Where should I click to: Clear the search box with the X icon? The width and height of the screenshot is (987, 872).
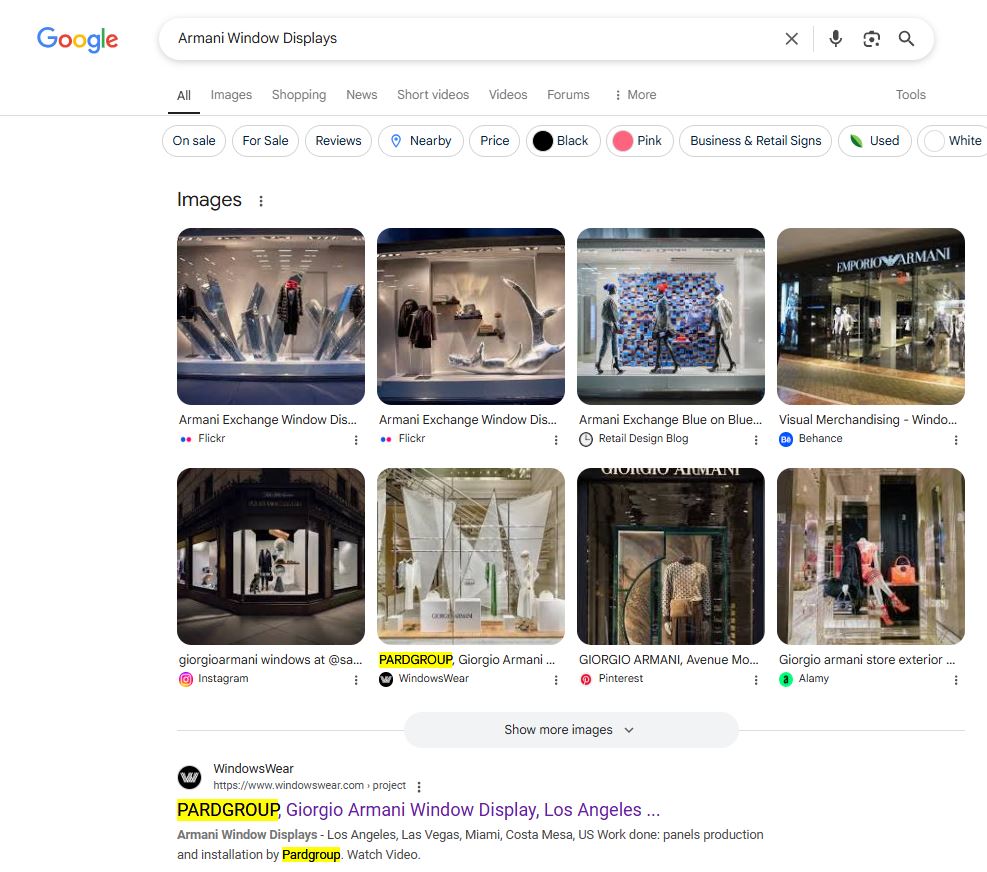[791, 39]
